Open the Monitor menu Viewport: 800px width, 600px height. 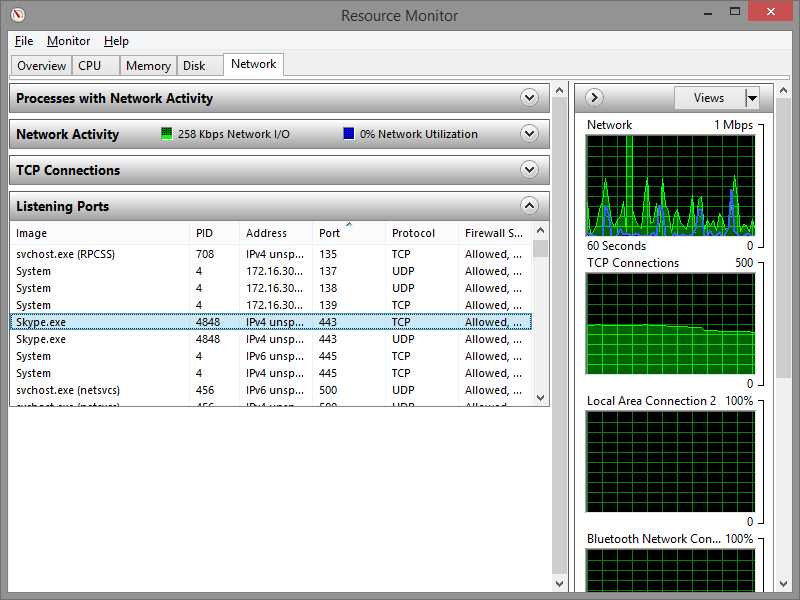tap(68, 41)
